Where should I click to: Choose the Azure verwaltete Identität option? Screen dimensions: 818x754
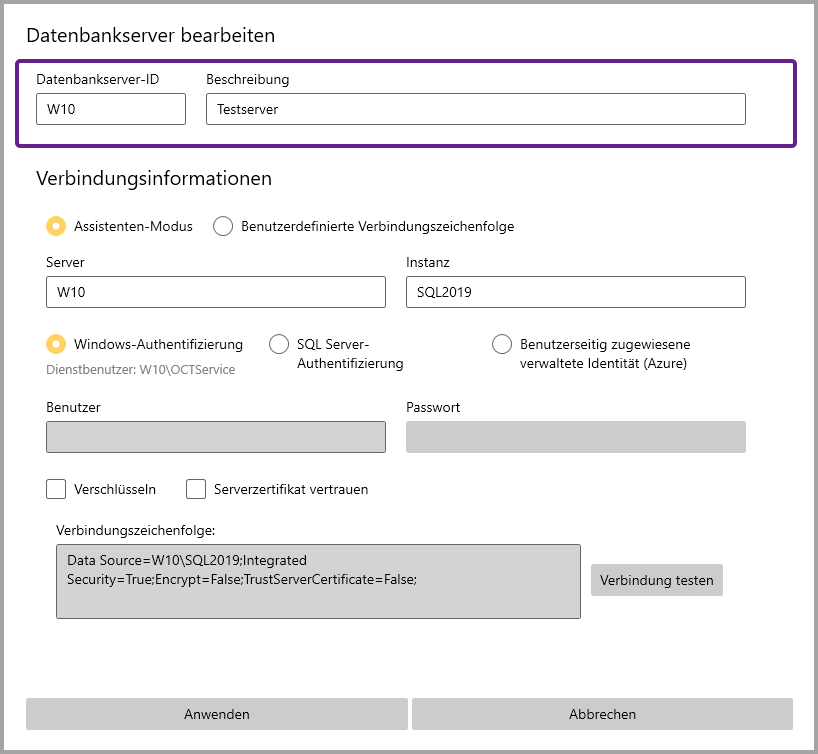(x=503, y=344)
